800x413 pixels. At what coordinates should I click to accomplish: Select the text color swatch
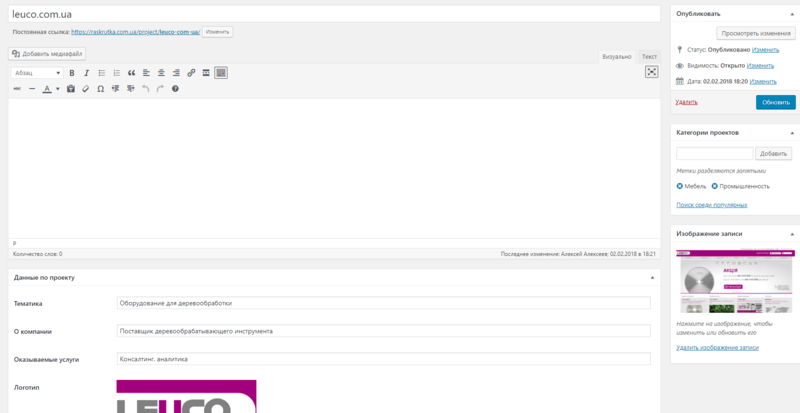point(47,89)
